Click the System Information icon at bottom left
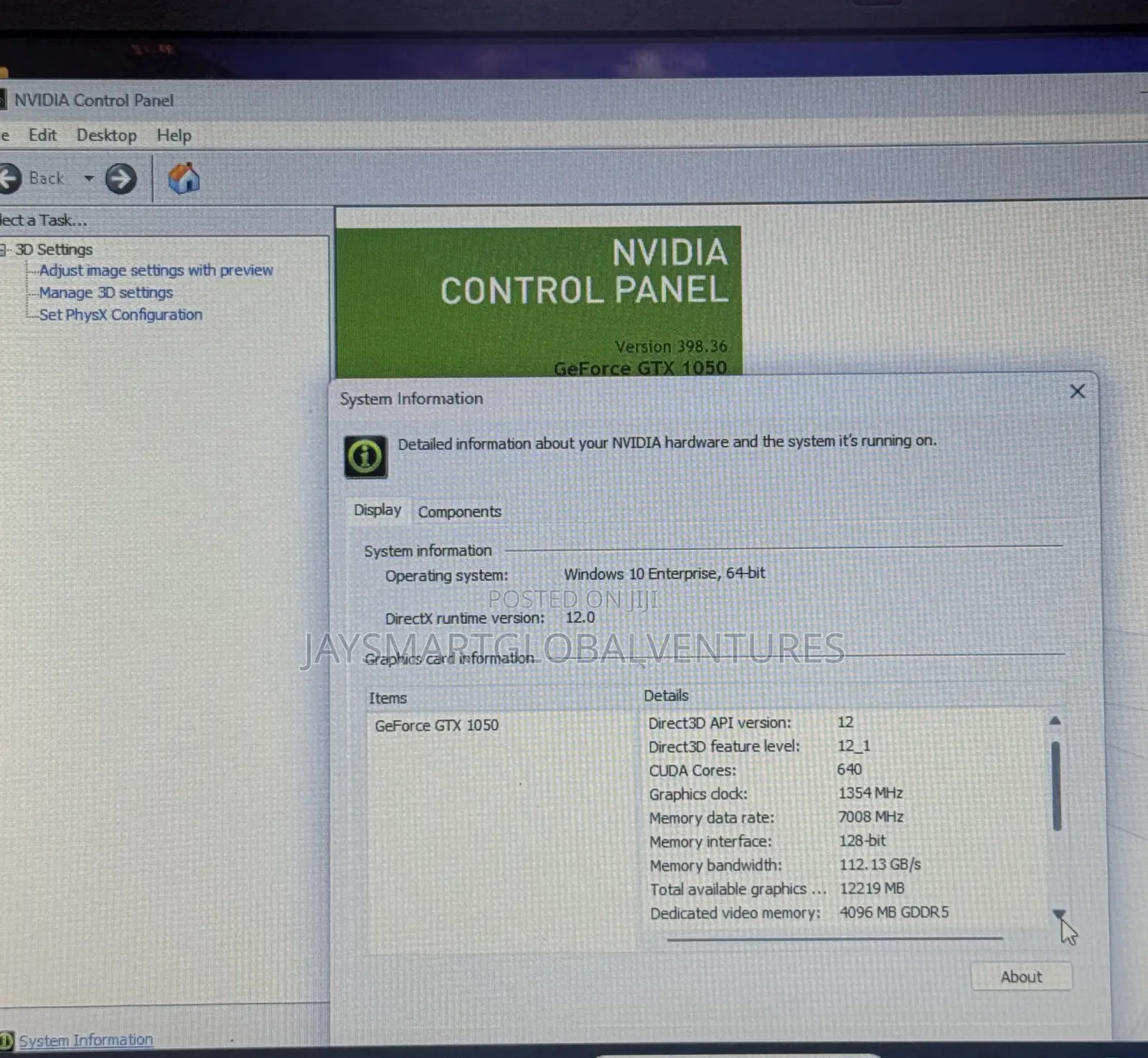The width and height of the screenshot is (1148, 1058). pyautogui.click(x=6, y=1041)
